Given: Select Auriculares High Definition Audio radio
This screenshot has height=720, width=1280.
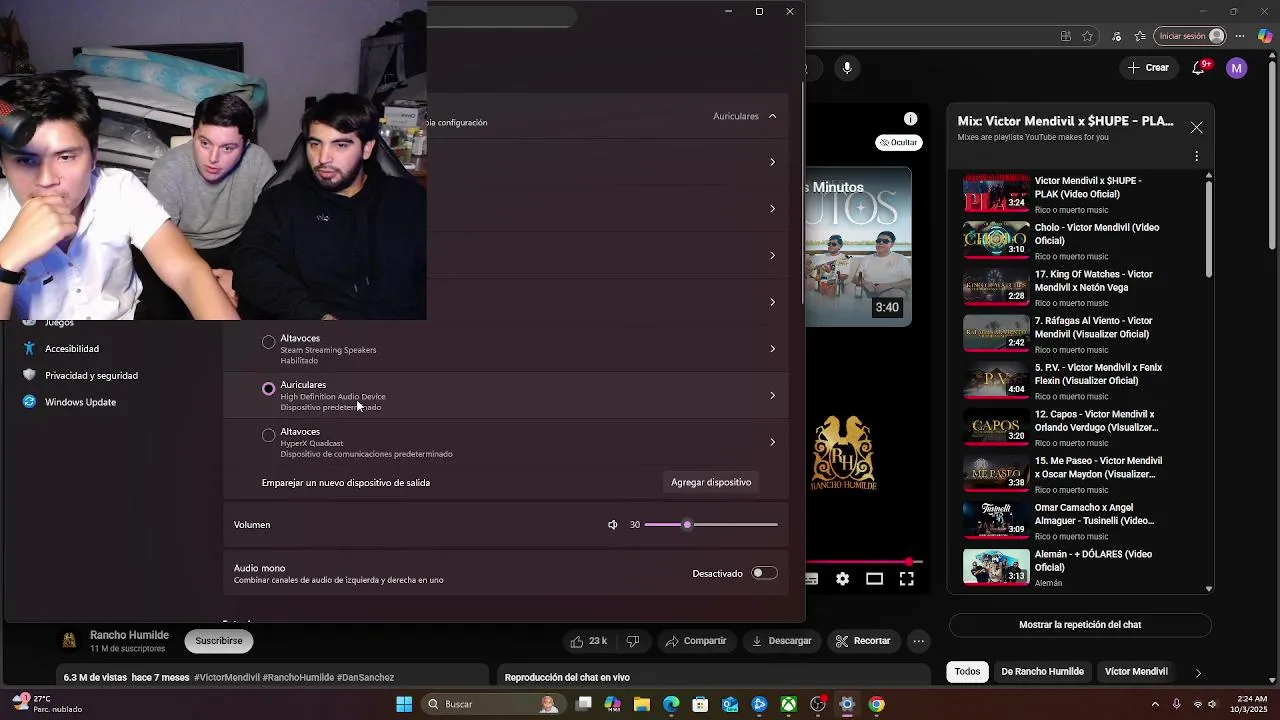Looking at the screenshot, I should click(268, 389).
